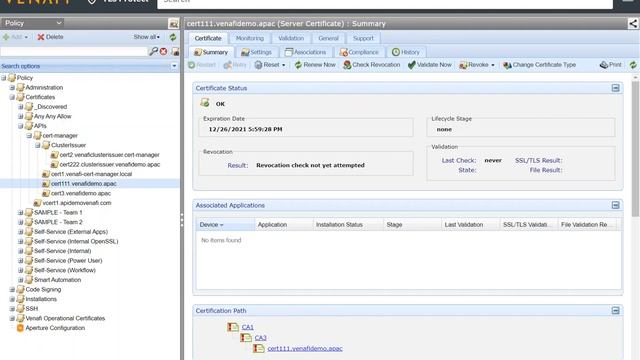Collapse the ClusterIssuer folder
The image size is (640, 360).
[x=38, y=146]
